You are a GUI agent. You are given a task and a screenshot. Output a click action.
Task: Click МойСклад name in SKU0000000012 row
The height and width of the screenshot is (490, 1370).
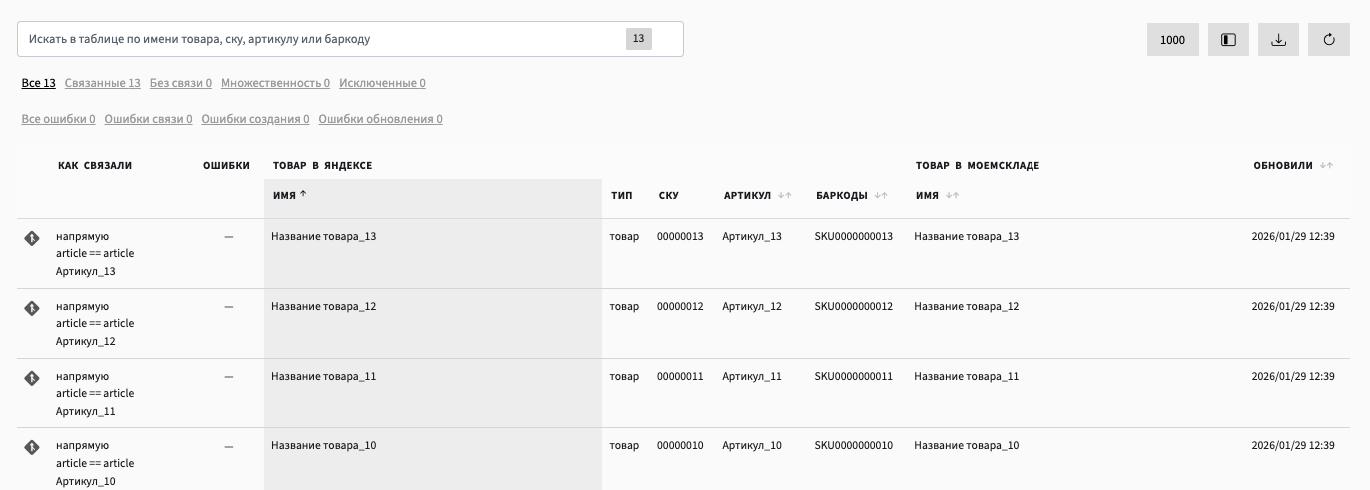pos(967,307)
